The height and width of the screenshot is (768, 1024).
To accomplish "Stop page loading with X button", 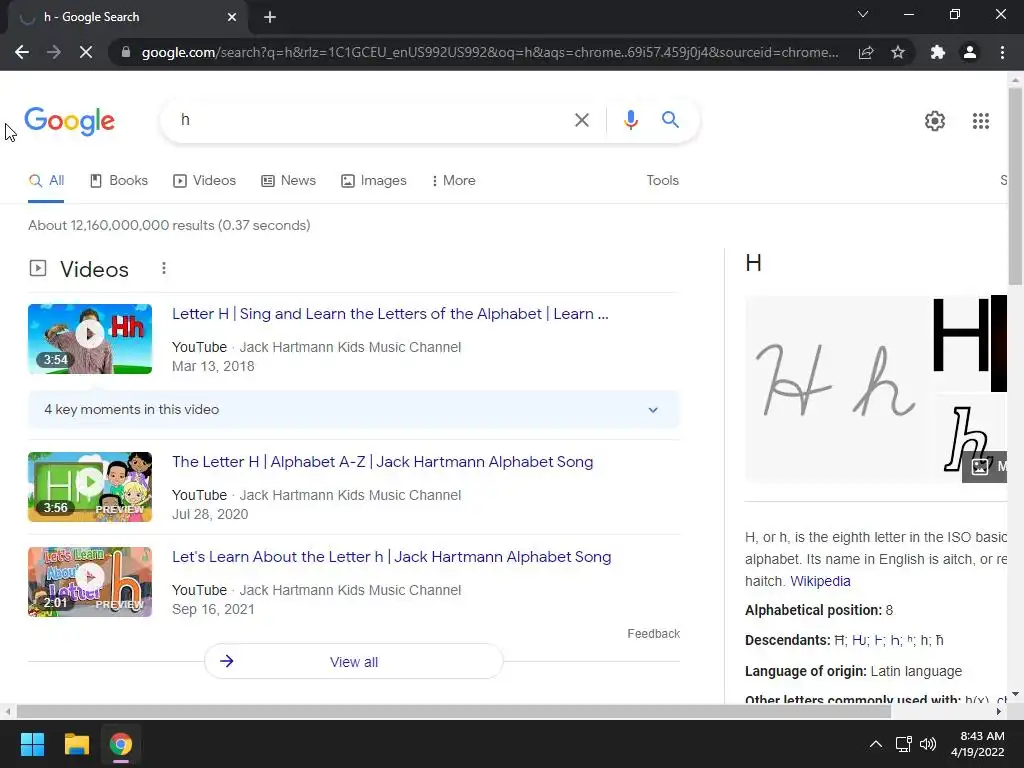I will 86,52.
